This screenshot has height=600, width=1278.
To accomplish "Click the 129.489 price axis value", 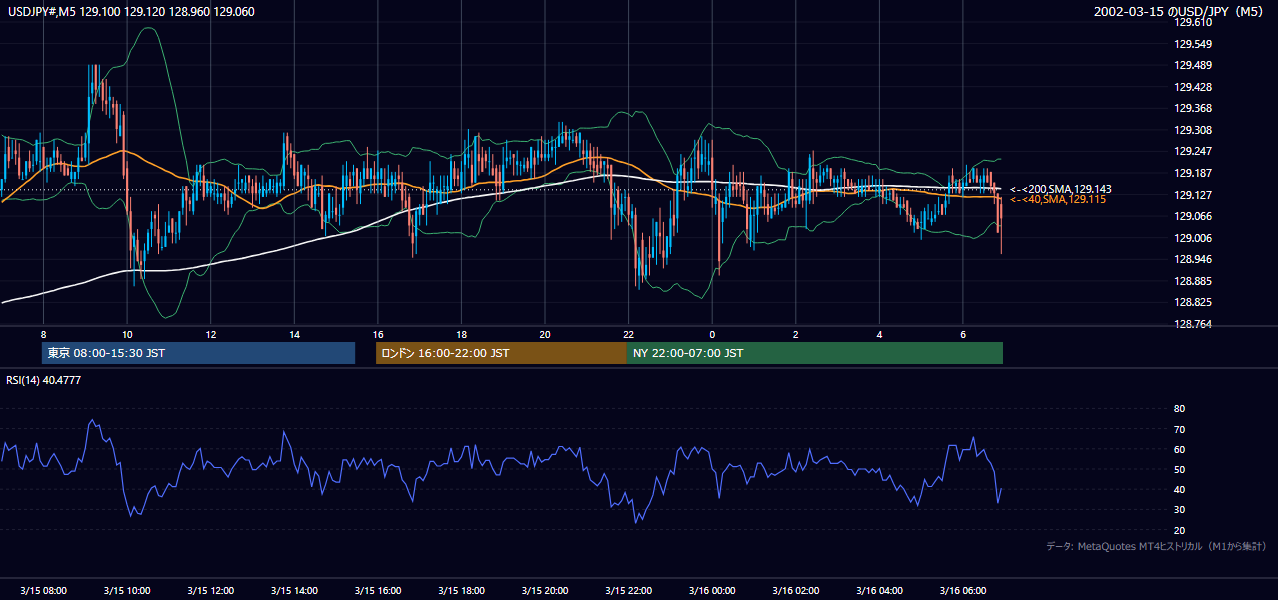I will 1193,66.
